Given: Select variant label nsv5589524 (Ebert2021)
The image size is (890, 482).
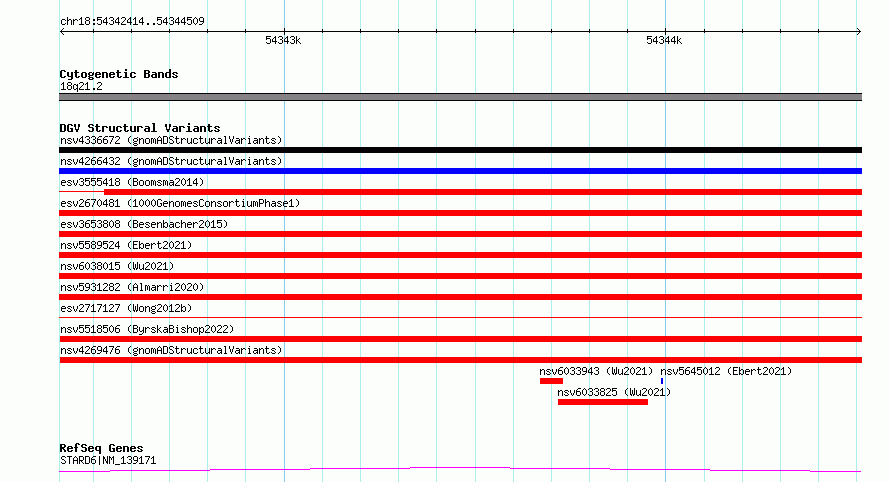Looking at the screenshot, I should pos(126,245).
